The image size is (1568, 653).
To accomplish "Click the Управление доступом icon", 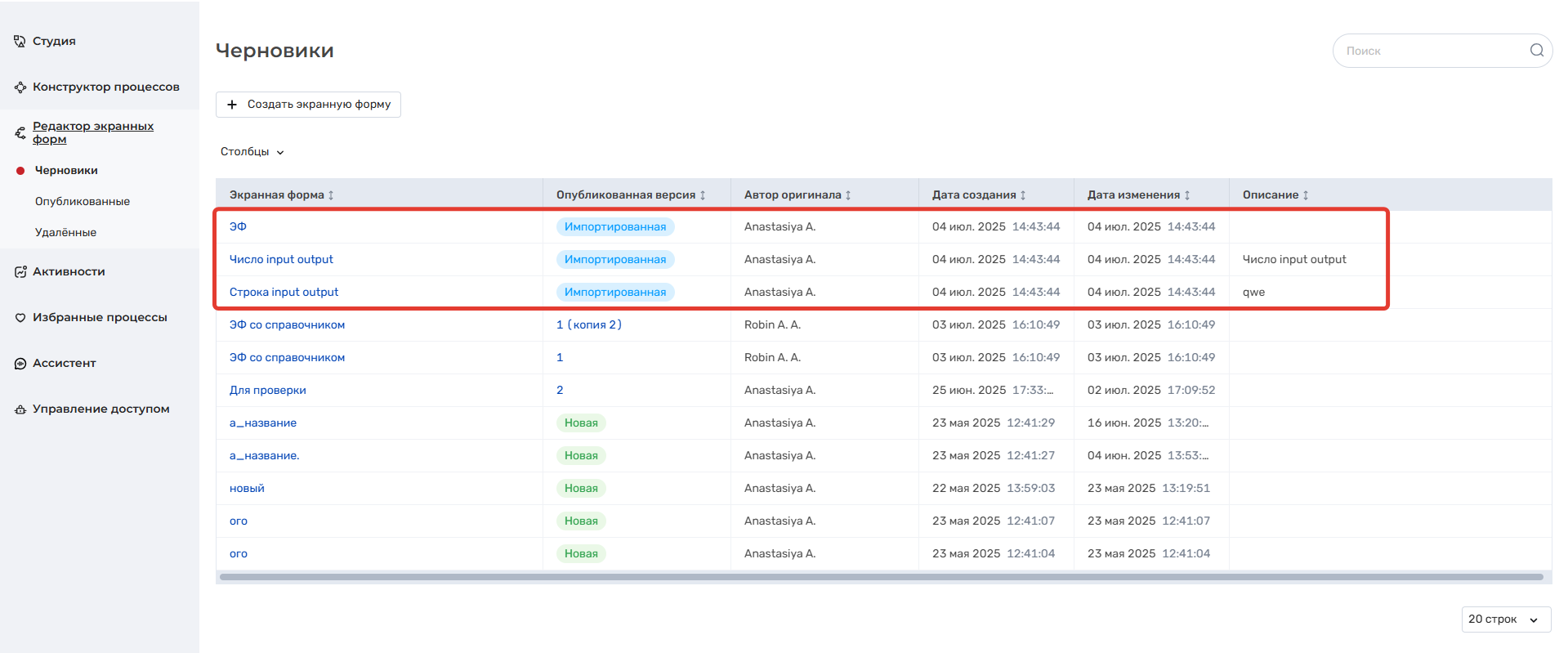I will tap(20, 409).
